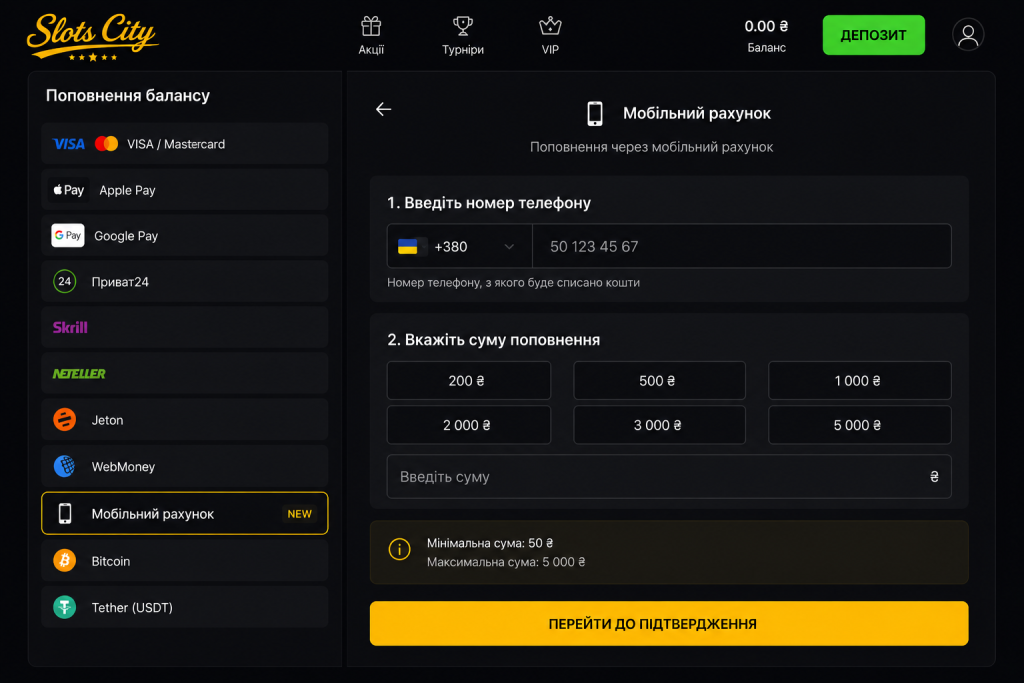1024x683 pixels.
Task: Click the Мінімальна сума: 50 ₴ text
Action: (490, 543)
